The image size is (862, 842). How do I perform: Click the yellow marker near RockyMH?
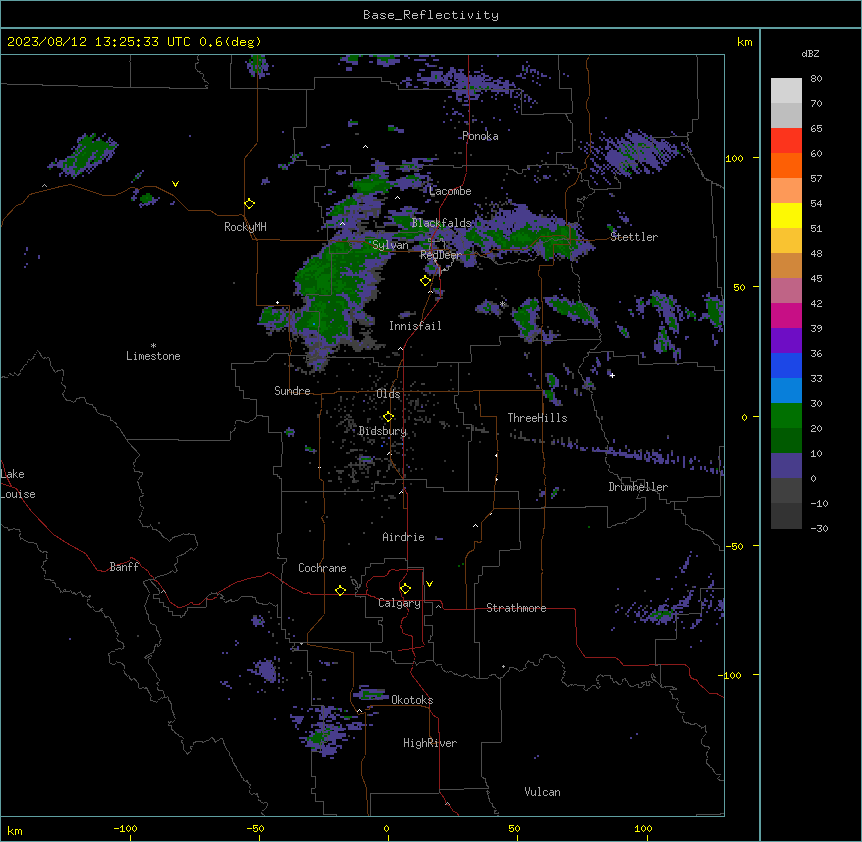coord(250,204)
